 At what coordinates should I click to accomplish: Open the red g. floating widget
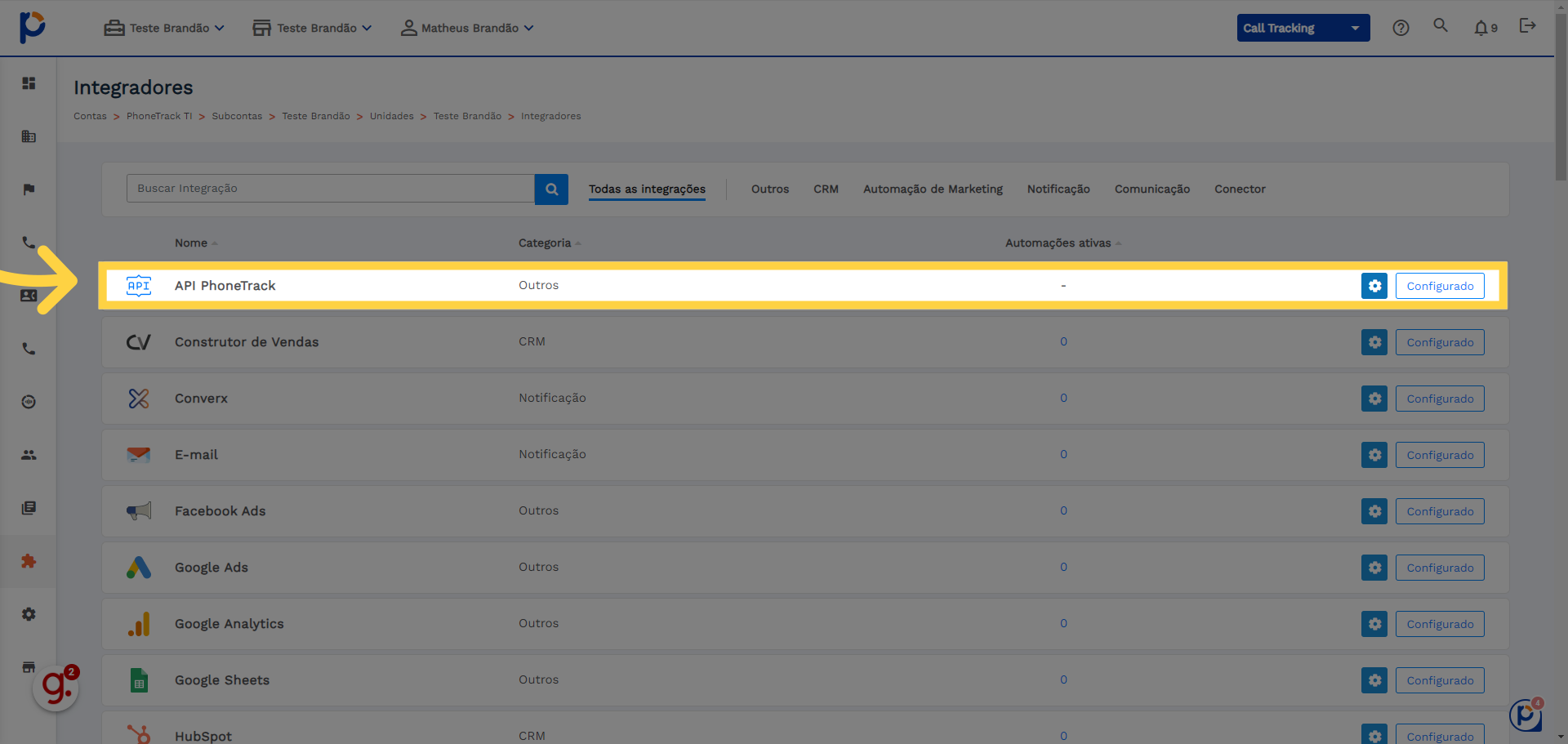click(x=56, y=688)
